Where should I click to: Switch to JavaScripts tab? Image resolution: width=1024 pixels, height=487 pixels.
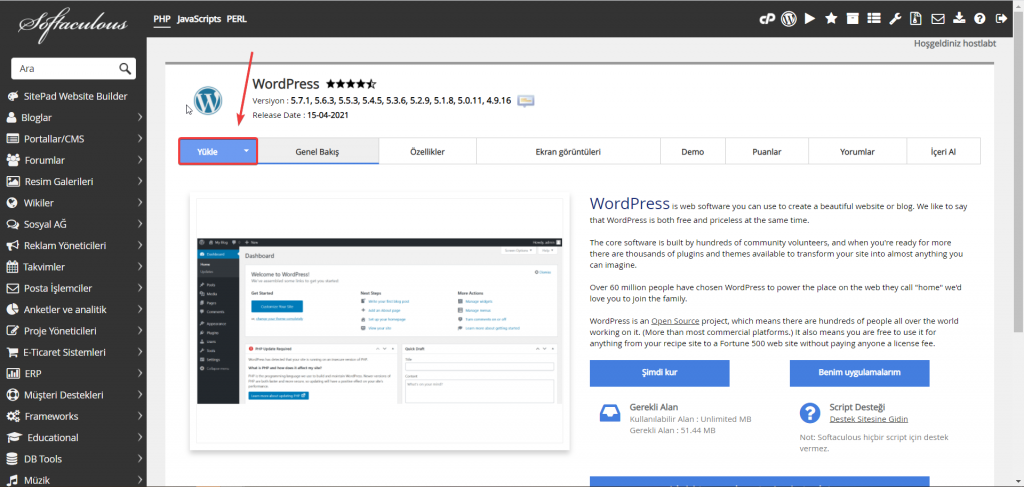click(x=199, y=19)
